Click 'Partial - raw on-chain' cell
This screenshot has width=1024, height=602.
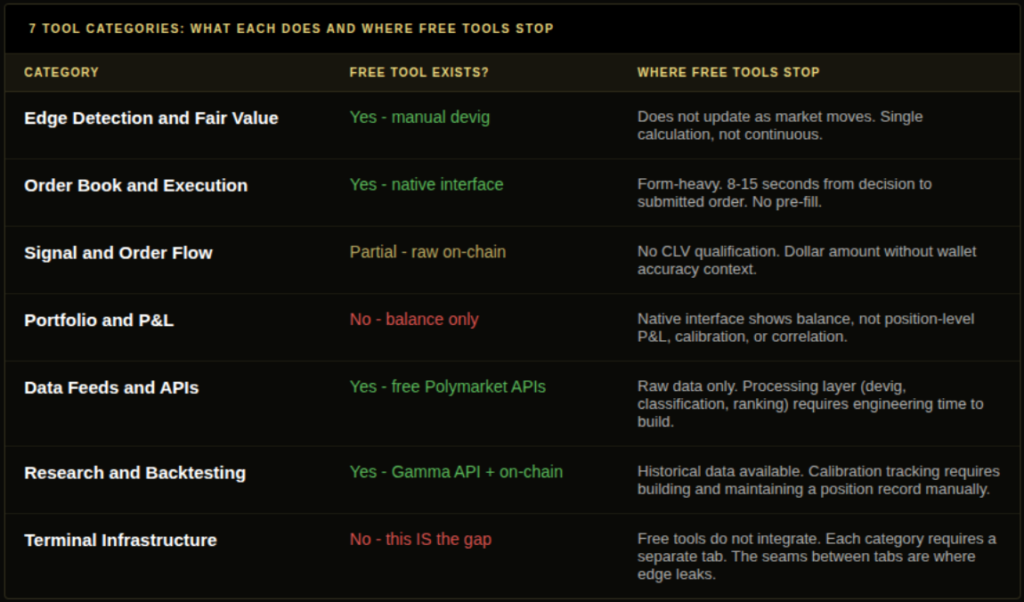(428, 252)
